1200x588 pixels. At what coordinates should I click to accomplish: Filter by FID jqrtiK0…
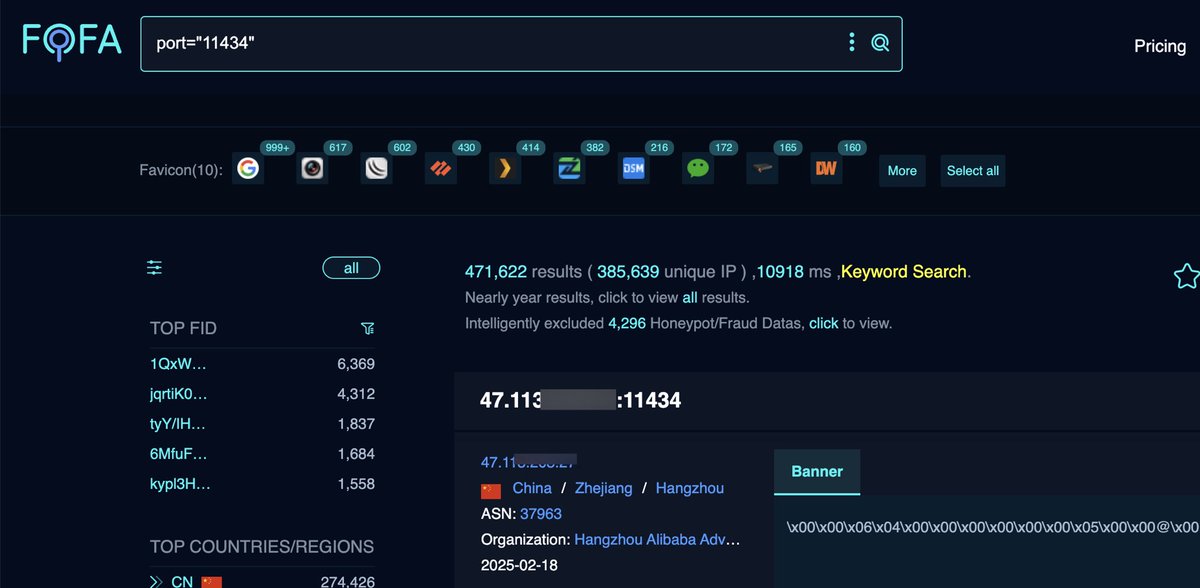(x=179, y=394)
